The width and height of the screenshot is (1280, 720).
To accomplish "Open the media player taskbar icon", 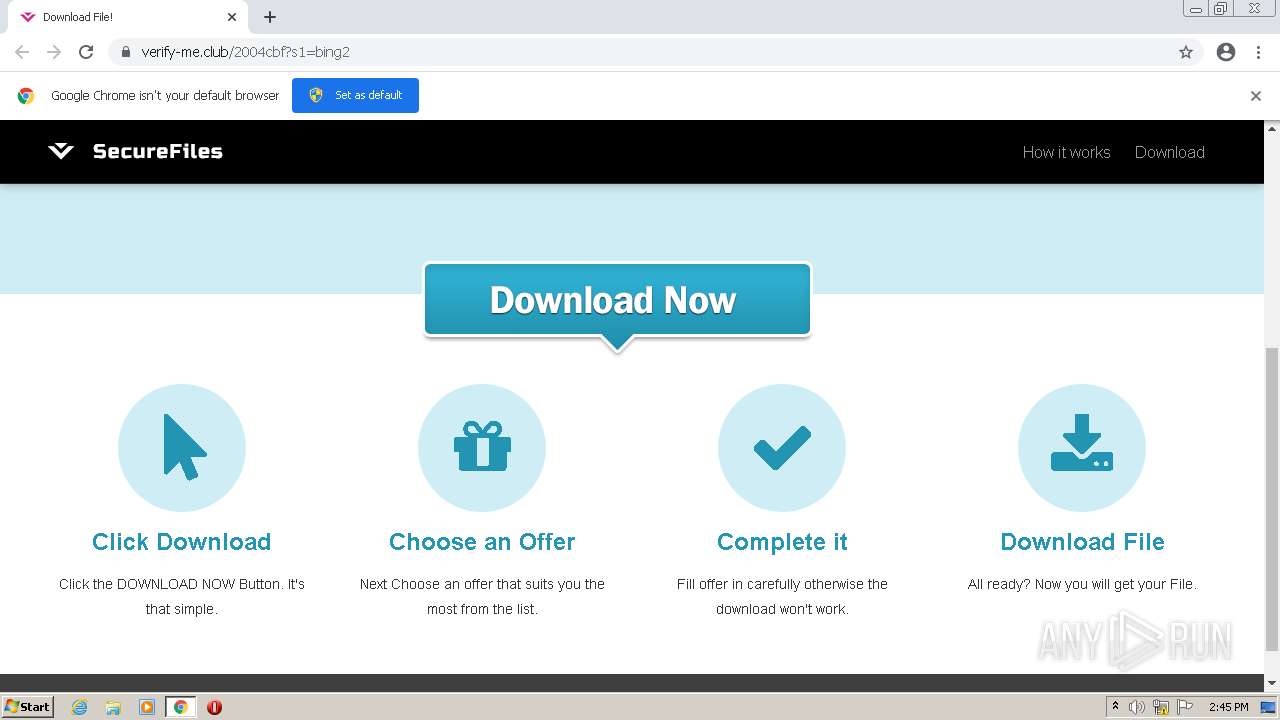I will pyautogui.click(x=147, y=707).
